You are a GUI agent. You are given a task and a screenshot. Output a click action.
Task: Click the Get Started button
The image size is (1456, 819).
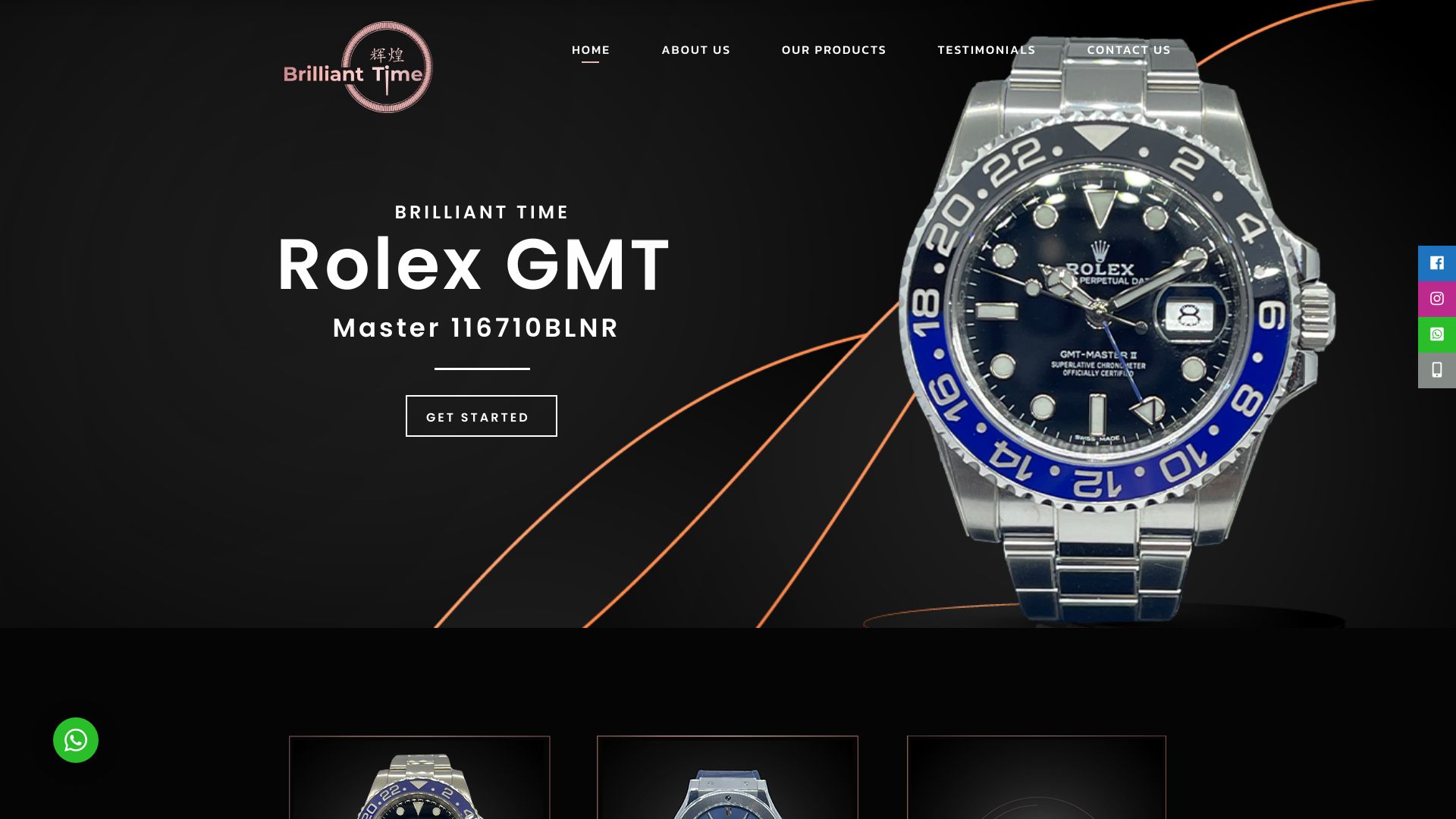click(x=482, y=416)
